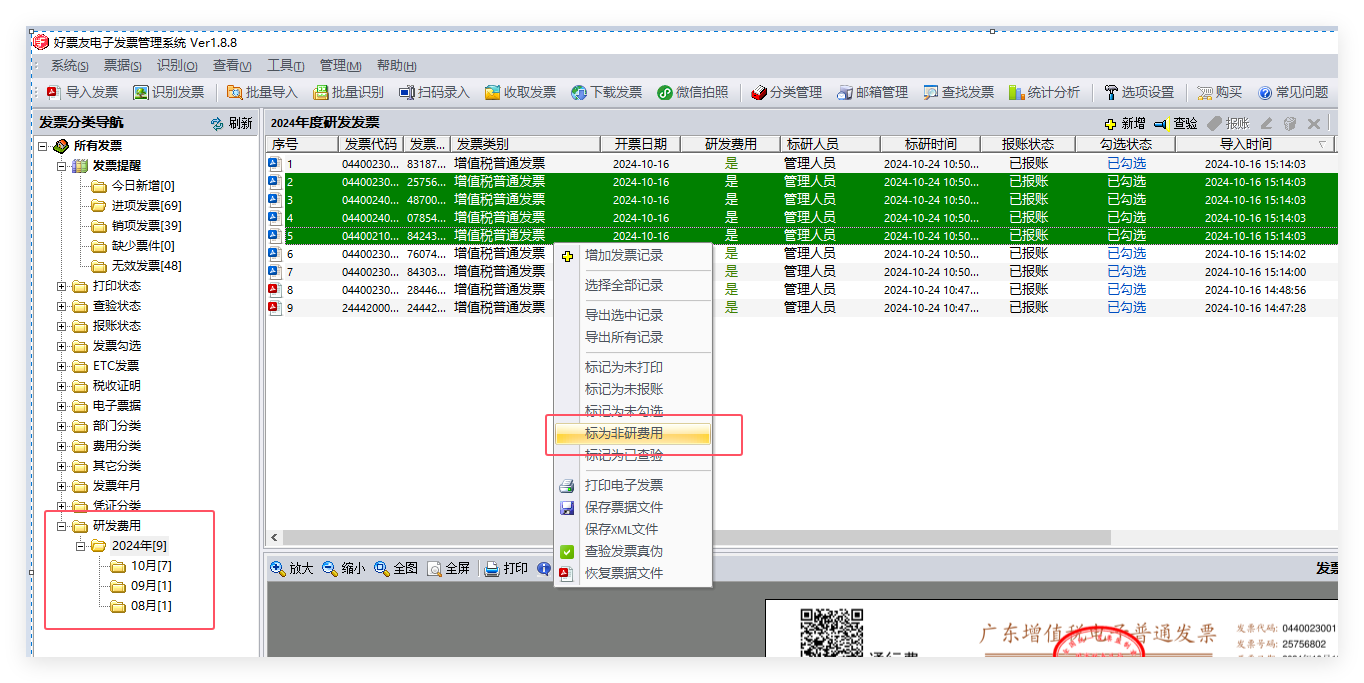1364x683 pixels.
Task: Open the 工具(T) menu
Action: (x=285, y=65)
